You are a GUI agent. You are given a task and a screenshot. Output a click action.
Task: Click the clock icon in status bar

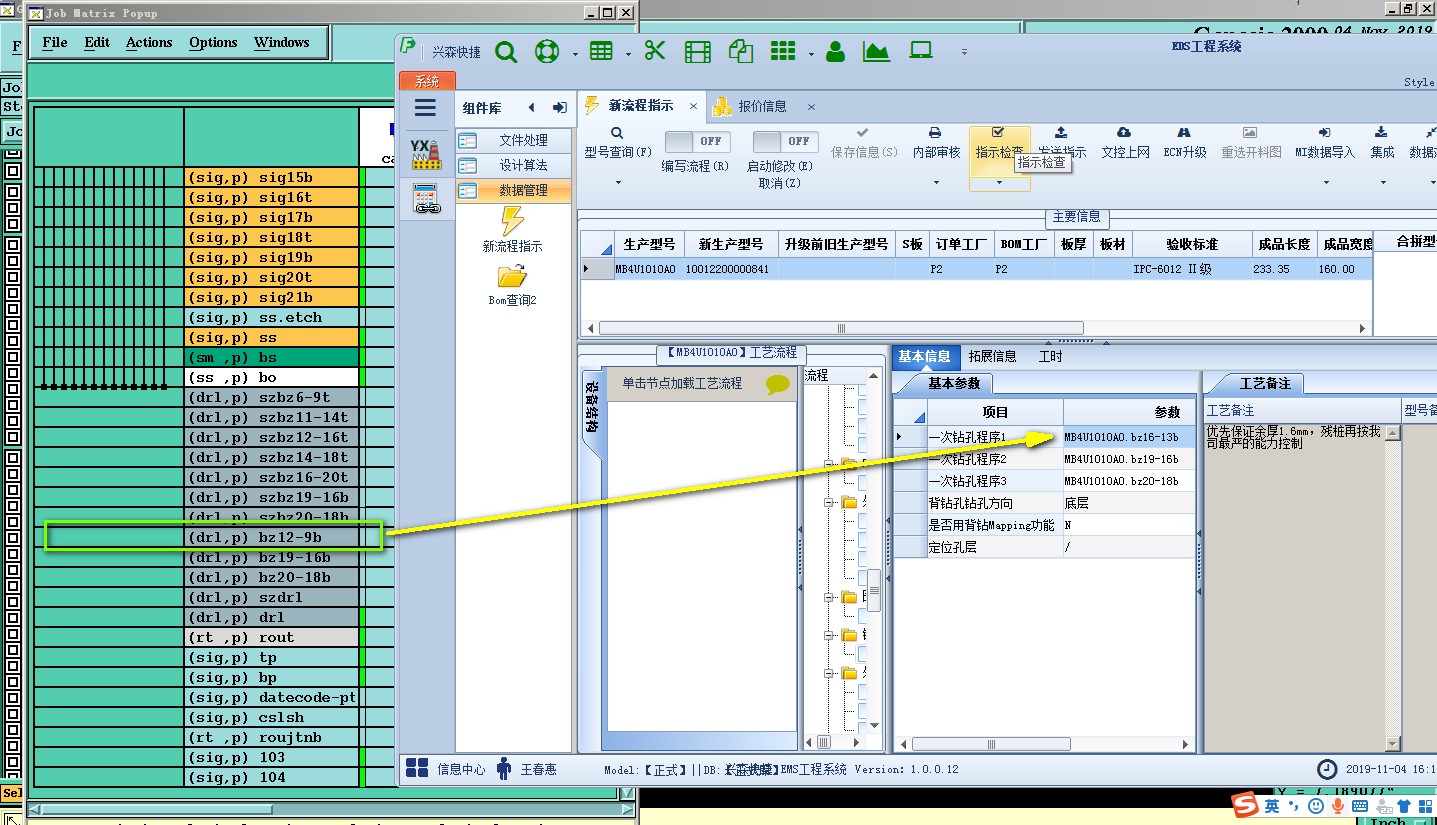[1326, 769]
